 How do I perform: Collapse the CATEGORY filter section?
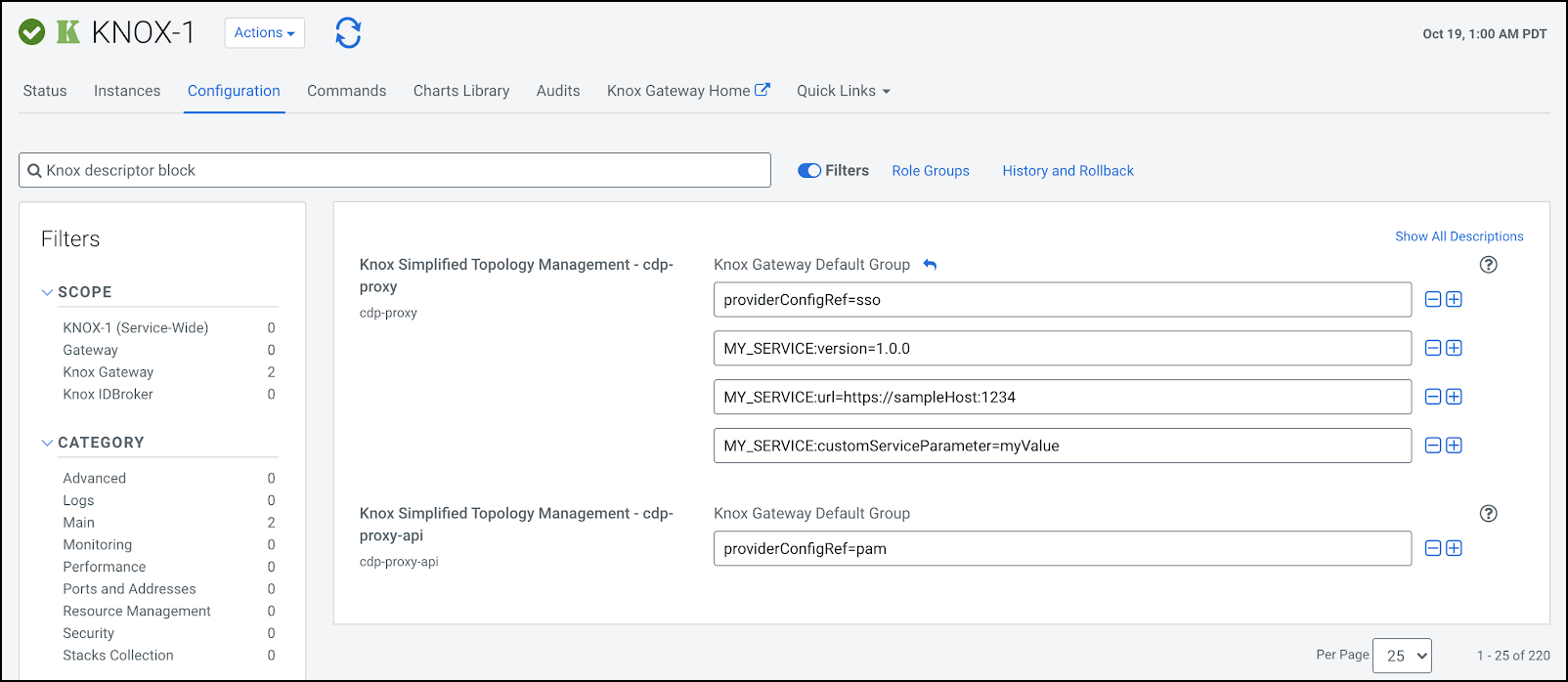(x=47, y=443)
